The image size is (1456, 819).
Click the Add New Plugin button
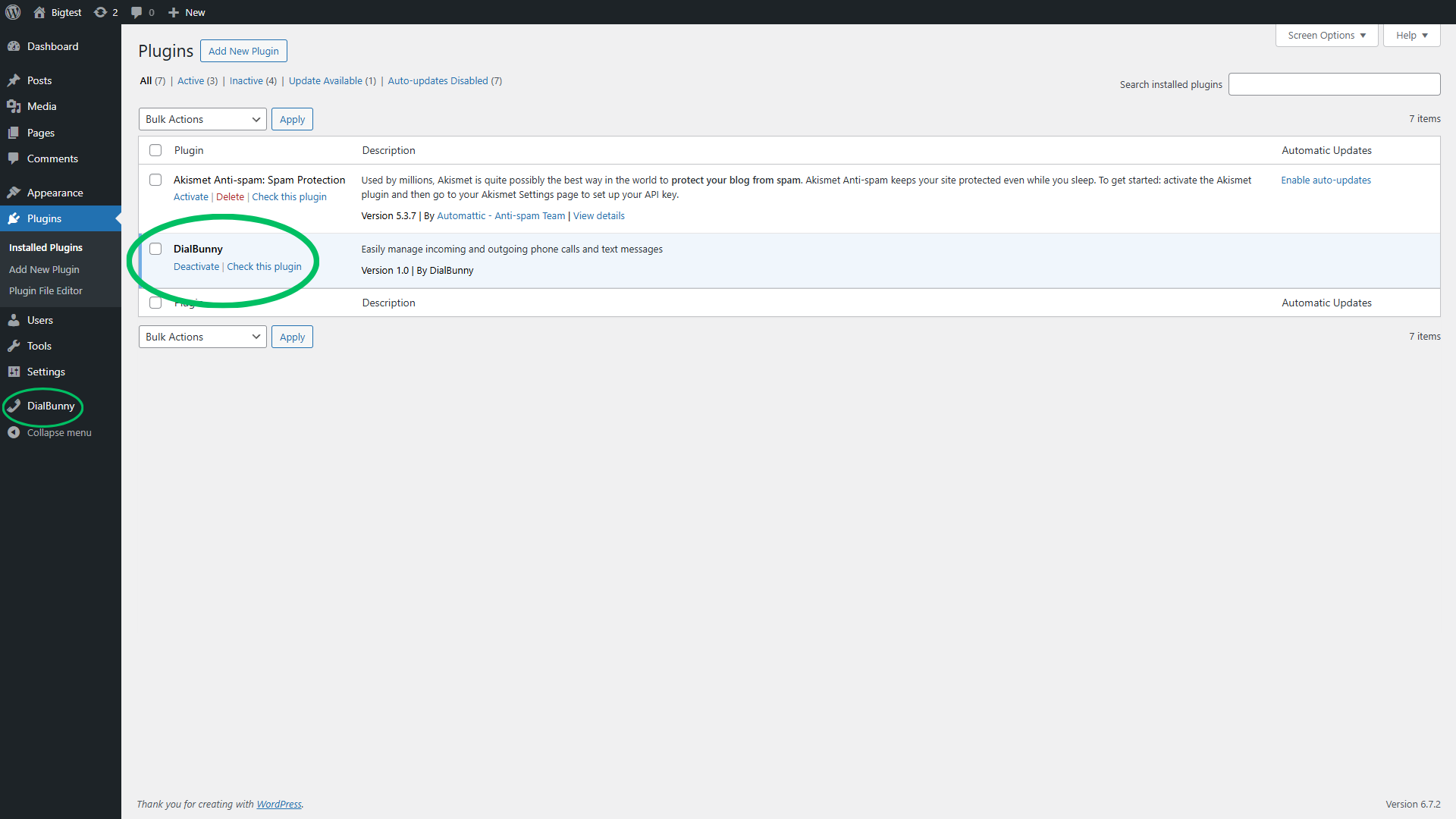(243, 50)
